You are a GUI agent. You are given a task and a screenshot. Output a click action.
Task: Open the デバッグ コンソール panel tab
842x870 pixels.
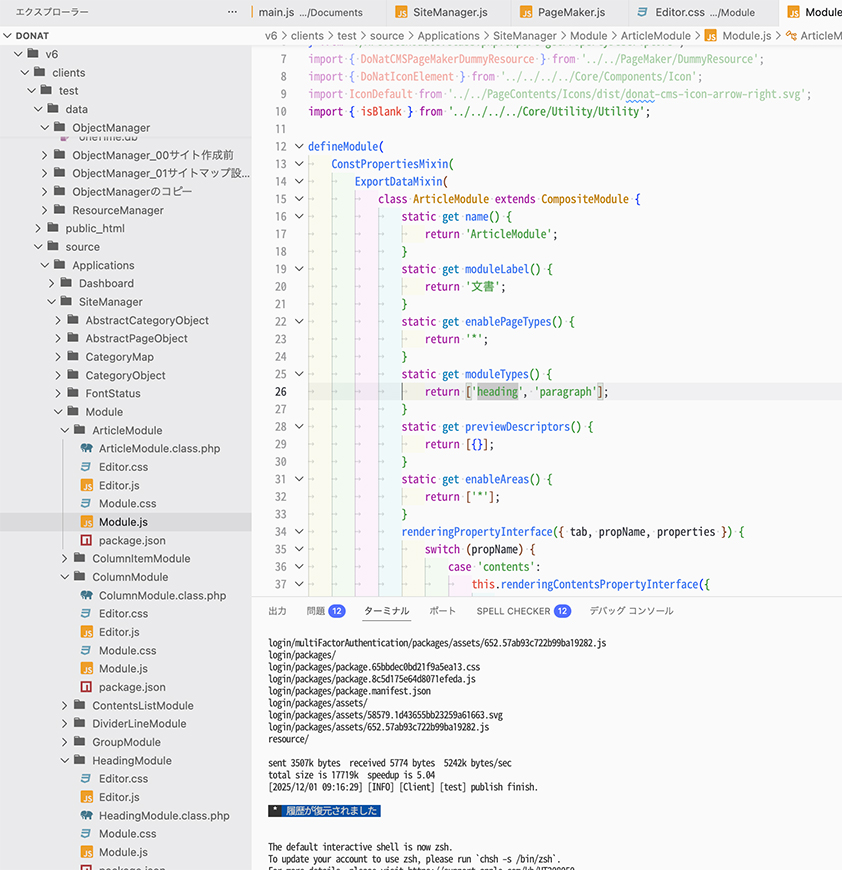coord(631,611)
